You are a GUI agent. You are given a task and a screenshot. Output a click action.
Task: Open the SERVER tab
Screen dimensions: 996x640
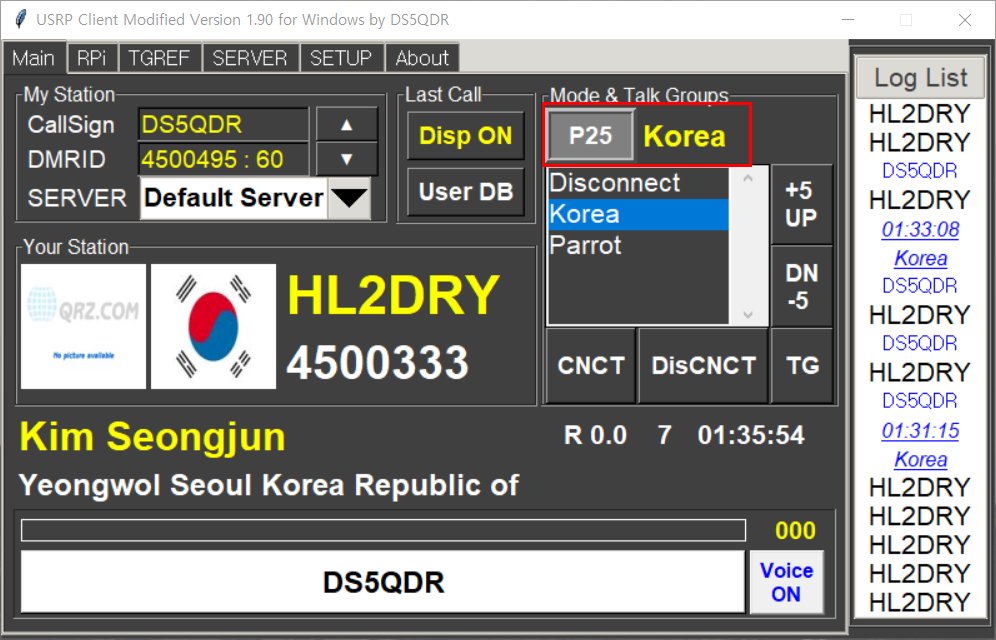tap(250, 58)
